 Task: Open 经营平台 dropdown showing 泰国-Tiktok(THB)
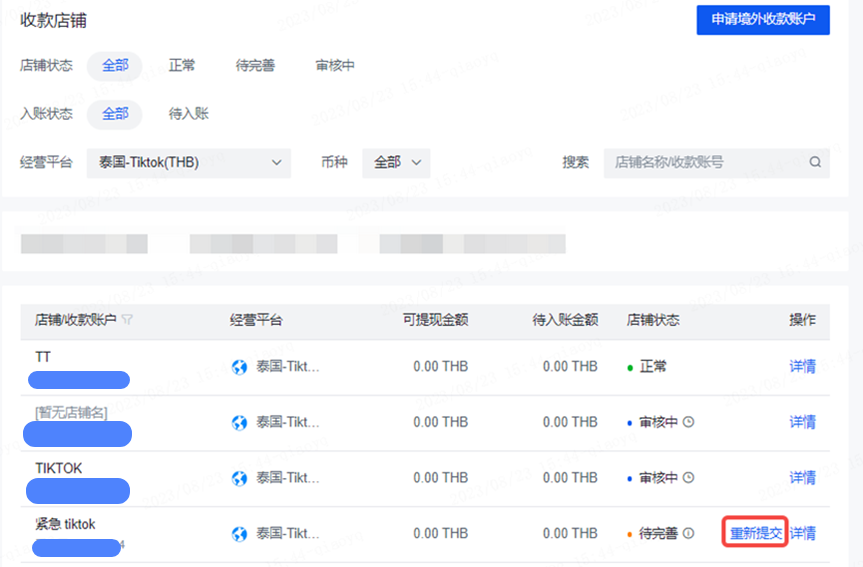[x=188, y=162]
